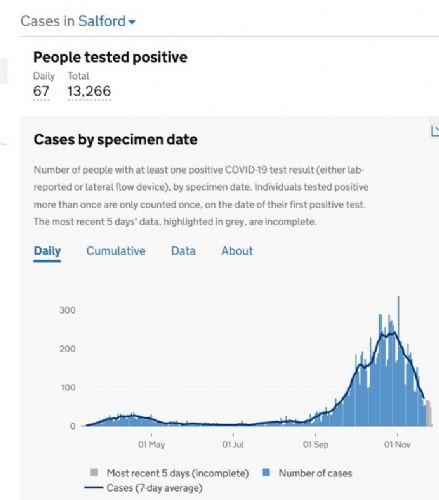Toggle the Cases 7-day average legend line
The image size is (439, 500).
[94, 488]
